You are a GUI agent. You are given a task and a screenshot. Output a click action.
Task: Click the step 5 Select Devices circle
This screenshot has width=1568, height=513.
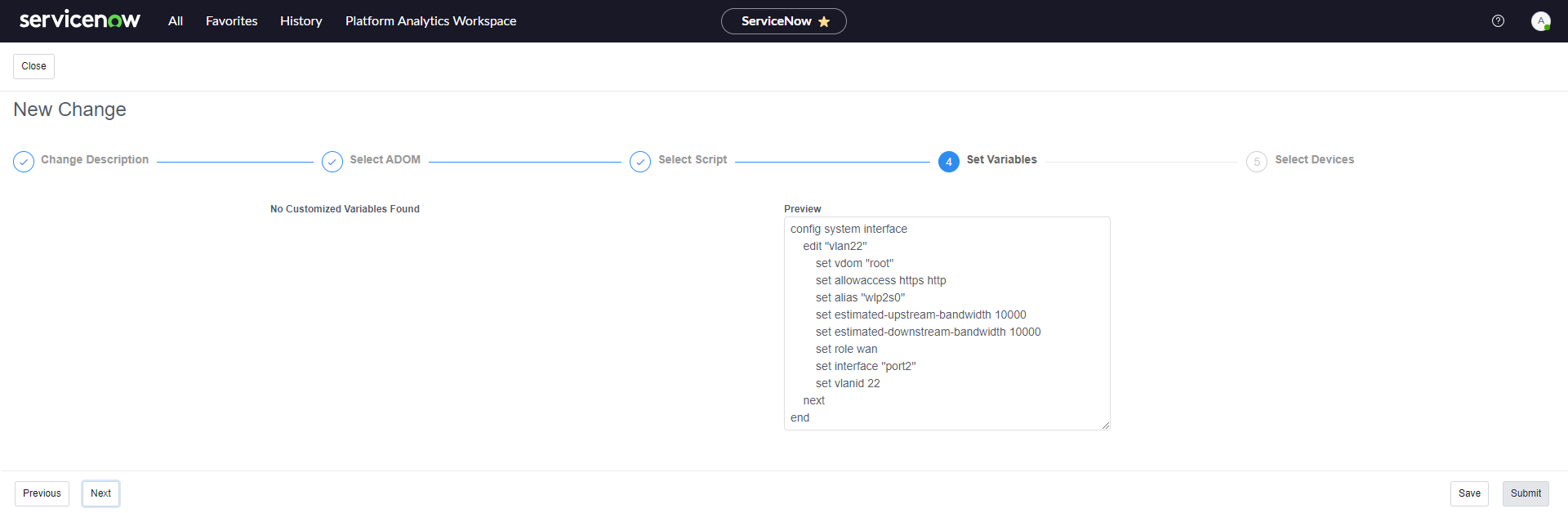click(x=1257, y=162)
